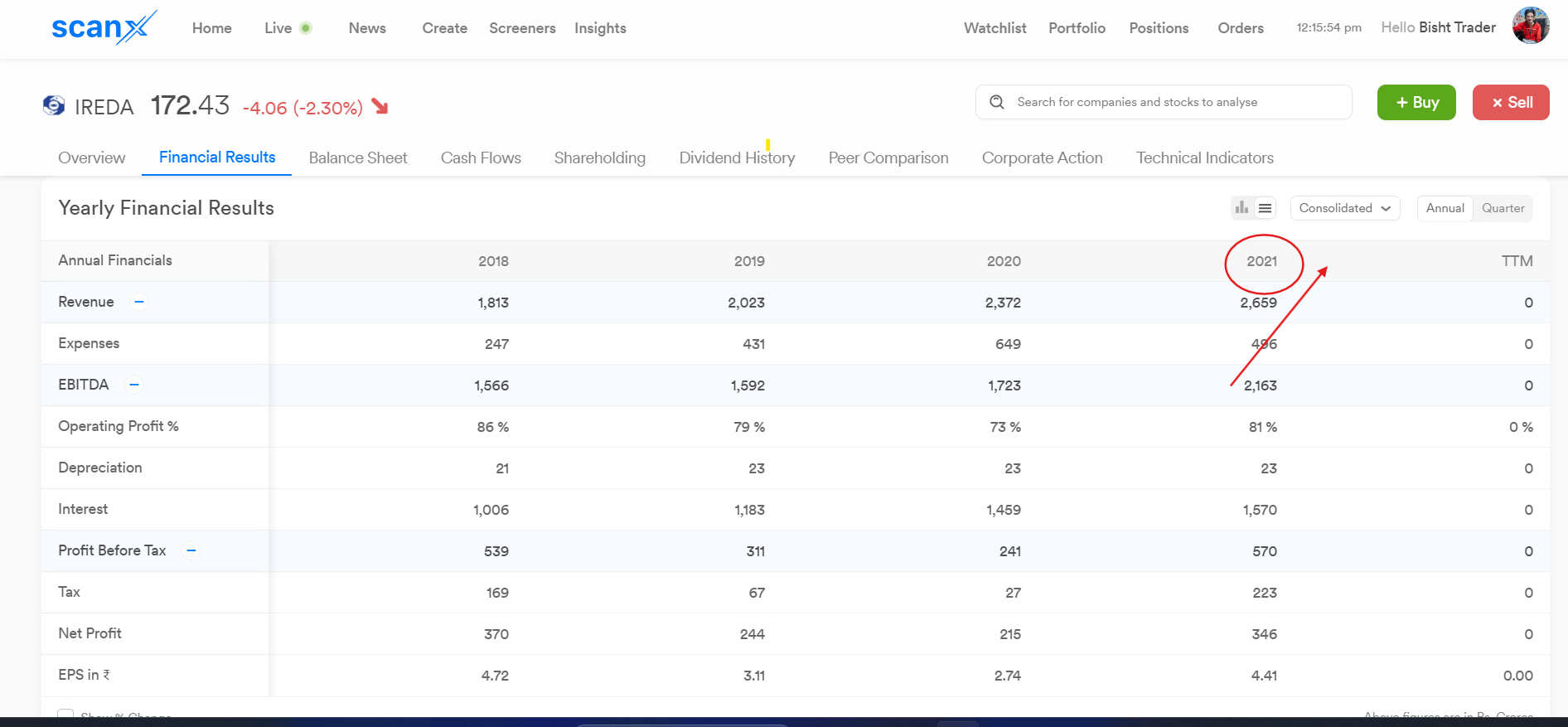The height and width of the screenshot is (727, 1568).
Task: Open the Watchlist
Action: (x=995, y=28)
